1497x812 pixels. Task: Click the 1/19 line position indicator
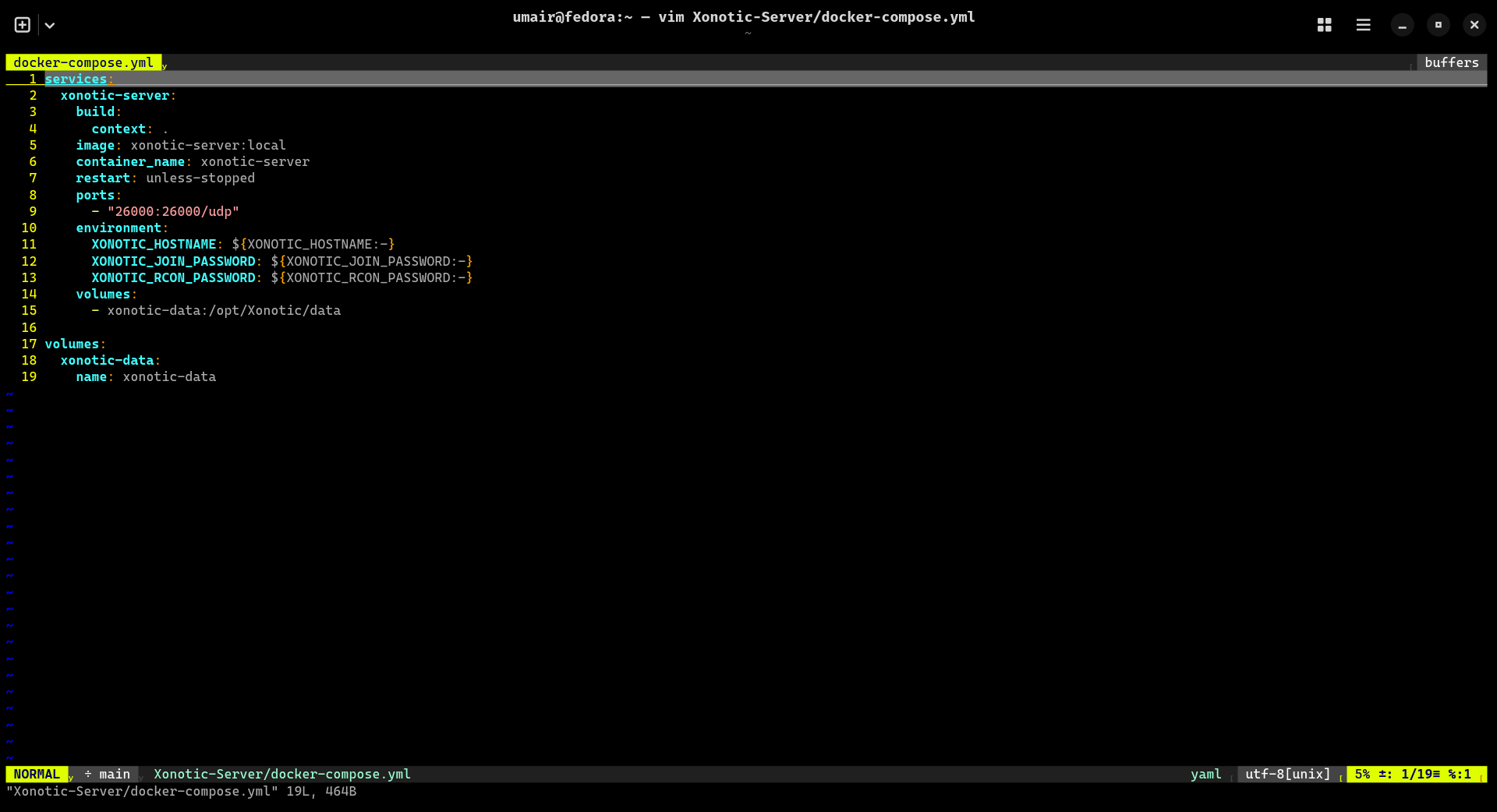pos(1421,774)
